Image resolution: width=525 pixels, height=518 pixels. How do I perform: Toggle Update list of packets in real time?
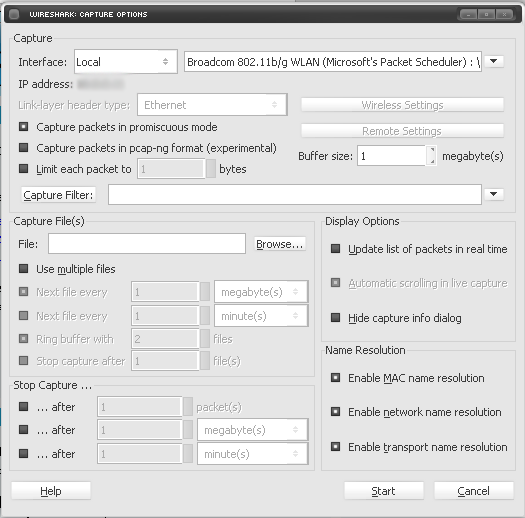[335, 249]
